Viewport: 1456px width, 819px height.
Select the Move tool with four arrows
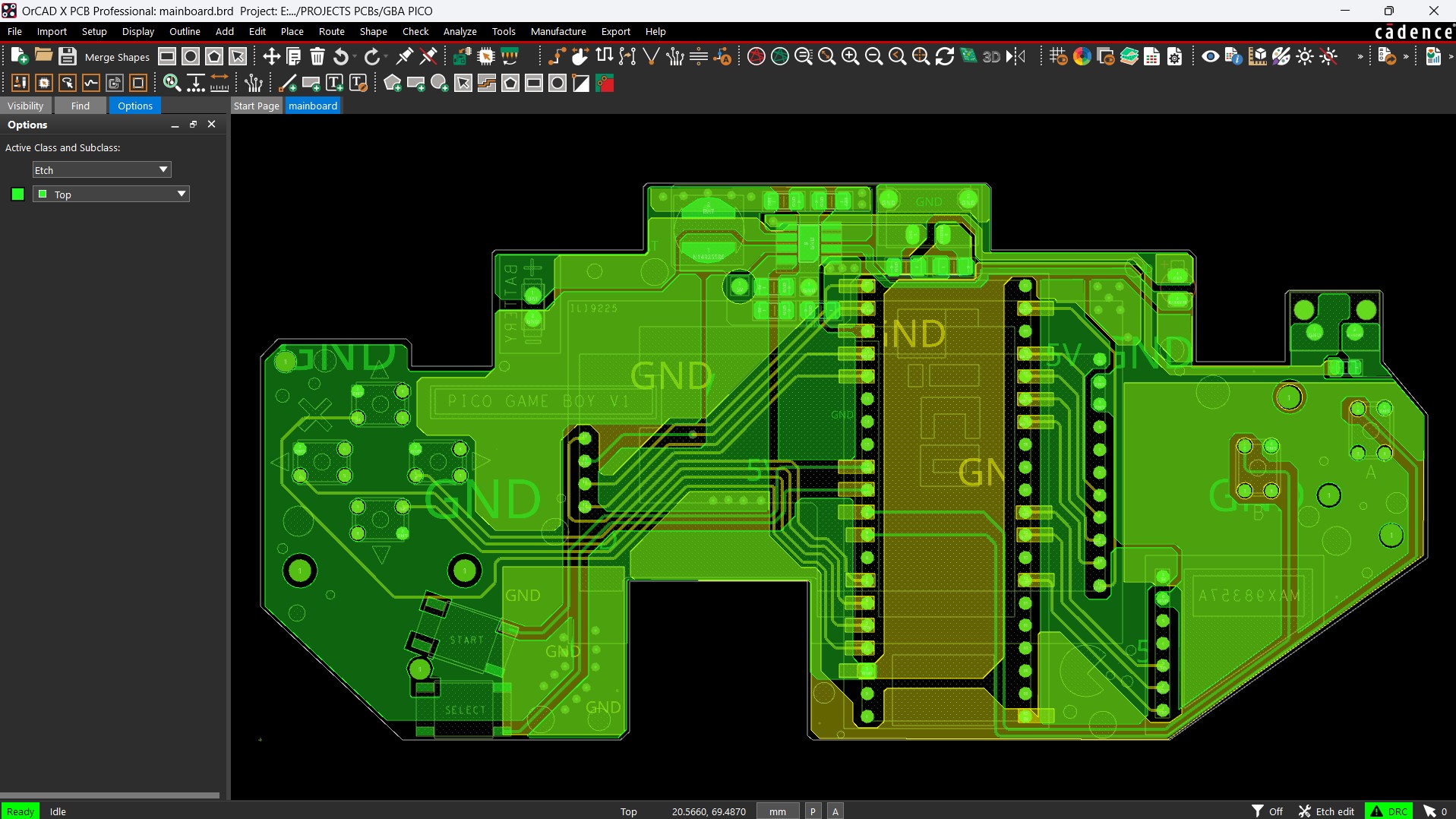pos(271,56)
